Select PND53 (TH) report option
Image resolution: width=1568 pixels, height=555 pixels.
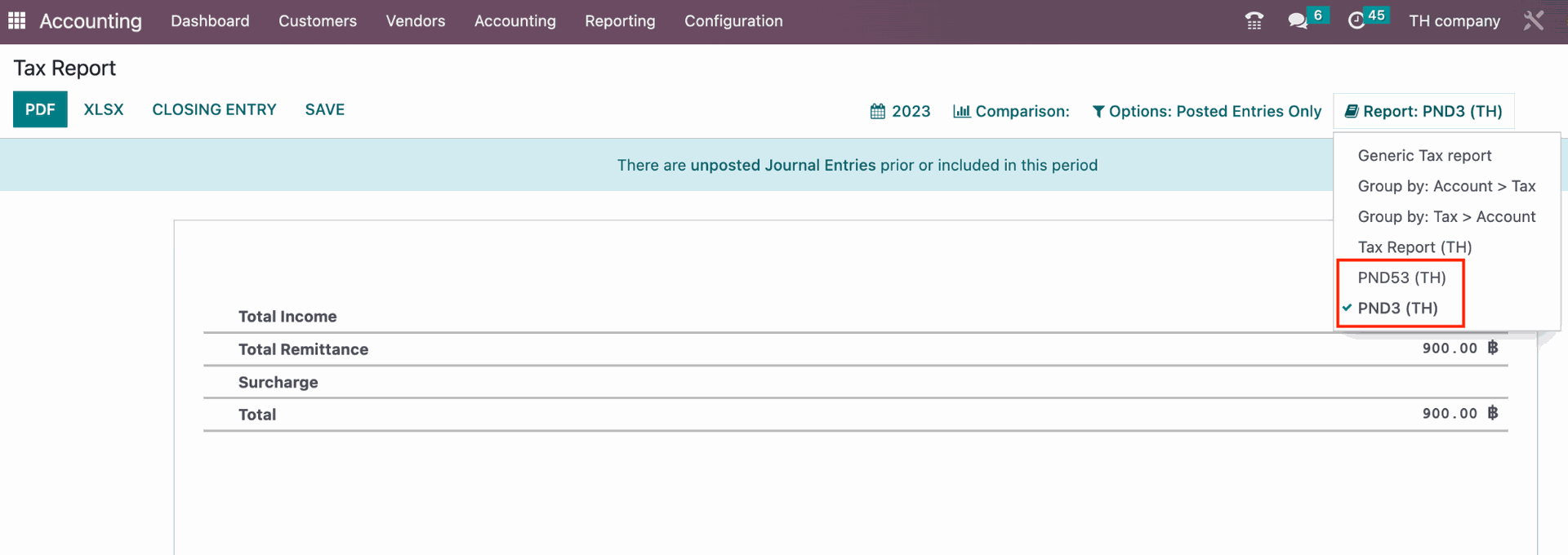(x=1401, y=277)
